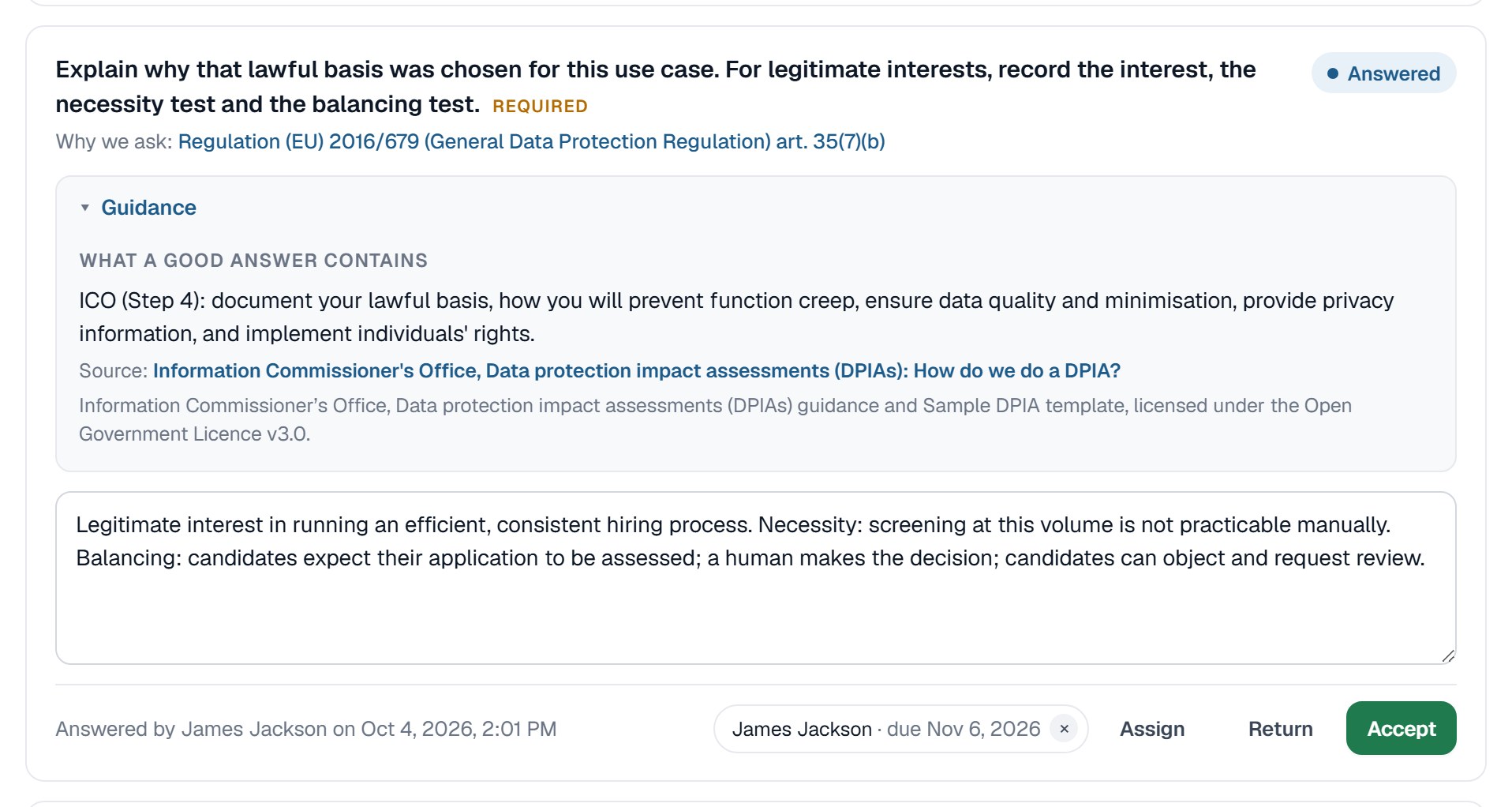Accept the answer with green button

[x=1401, y=728]
